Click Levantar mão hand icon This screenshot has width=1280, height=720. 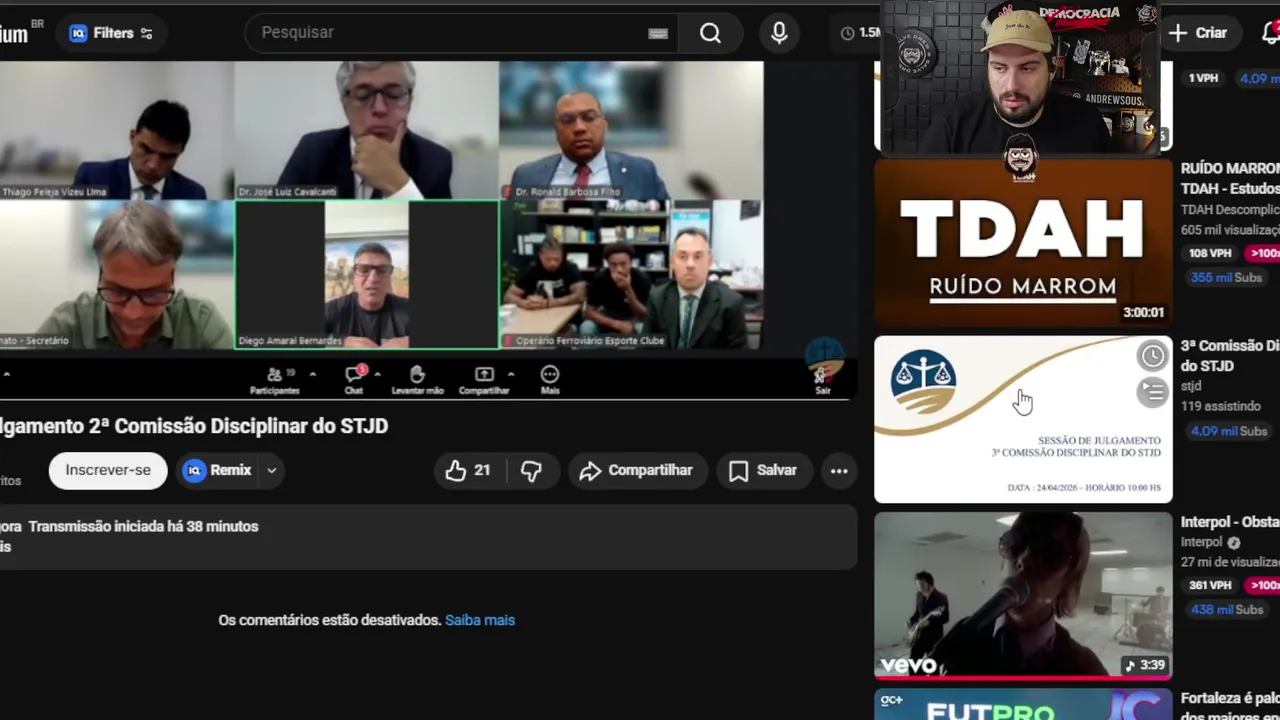click(x=417, y=379)
